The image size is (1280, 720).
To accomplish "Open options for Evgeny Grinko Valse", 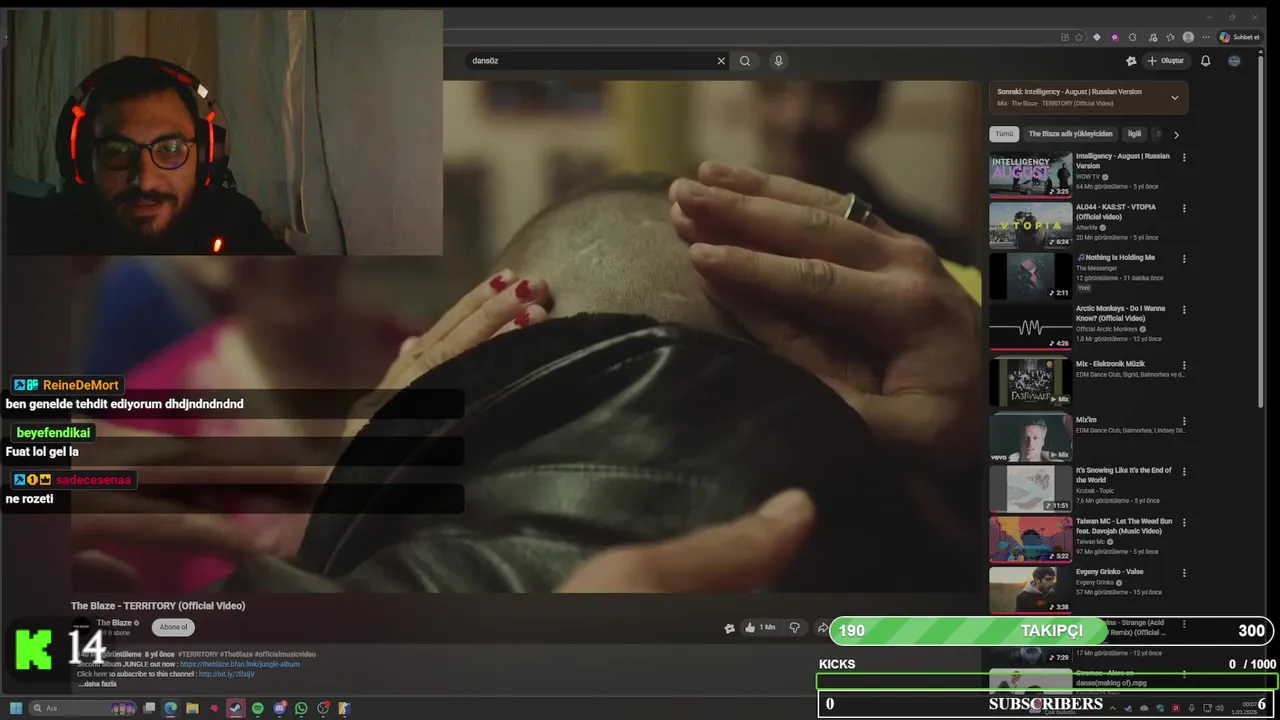I will coord(1184,573).
